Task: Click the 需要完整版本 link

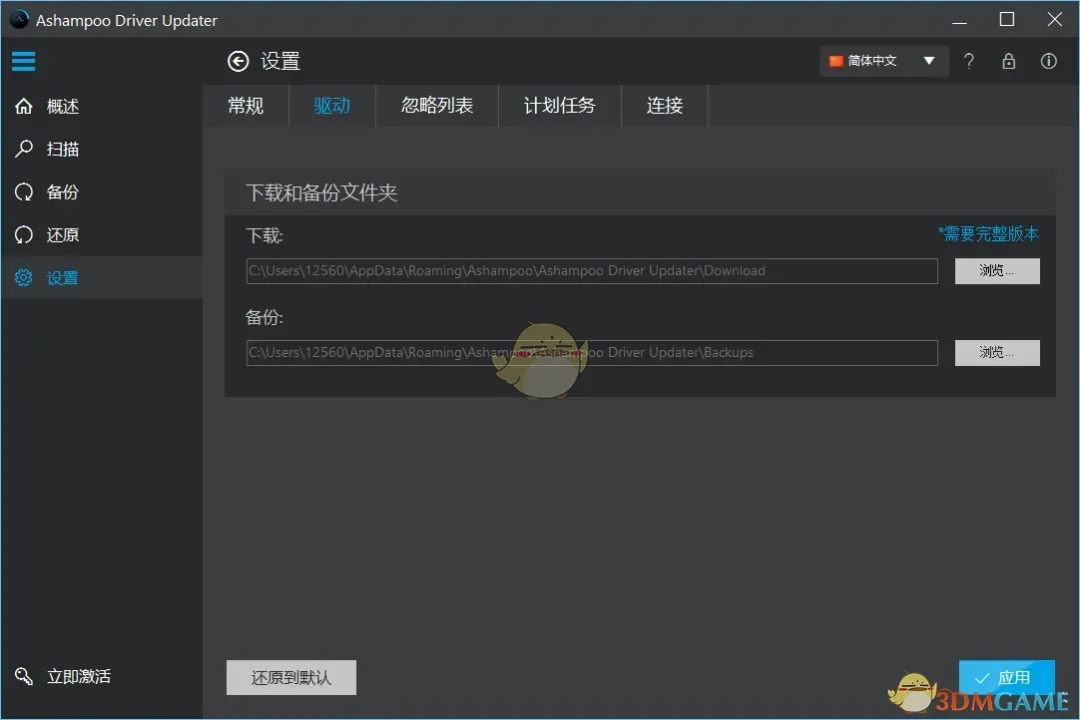Action: pos(988,234)
